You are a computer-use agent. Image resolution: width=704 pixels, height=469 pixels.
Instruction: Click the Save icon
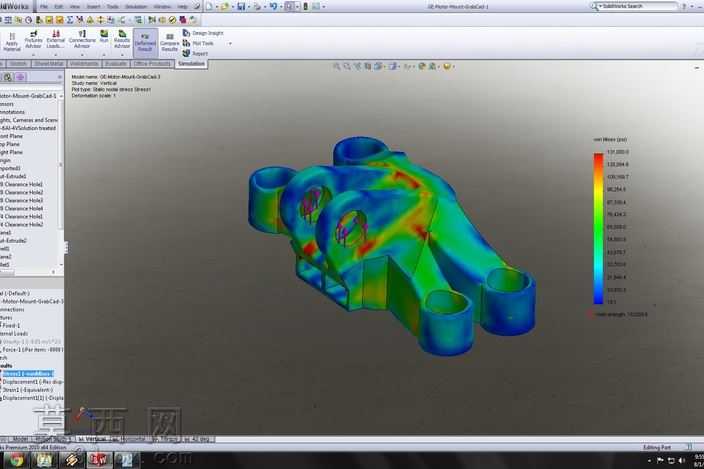point(241,6)
